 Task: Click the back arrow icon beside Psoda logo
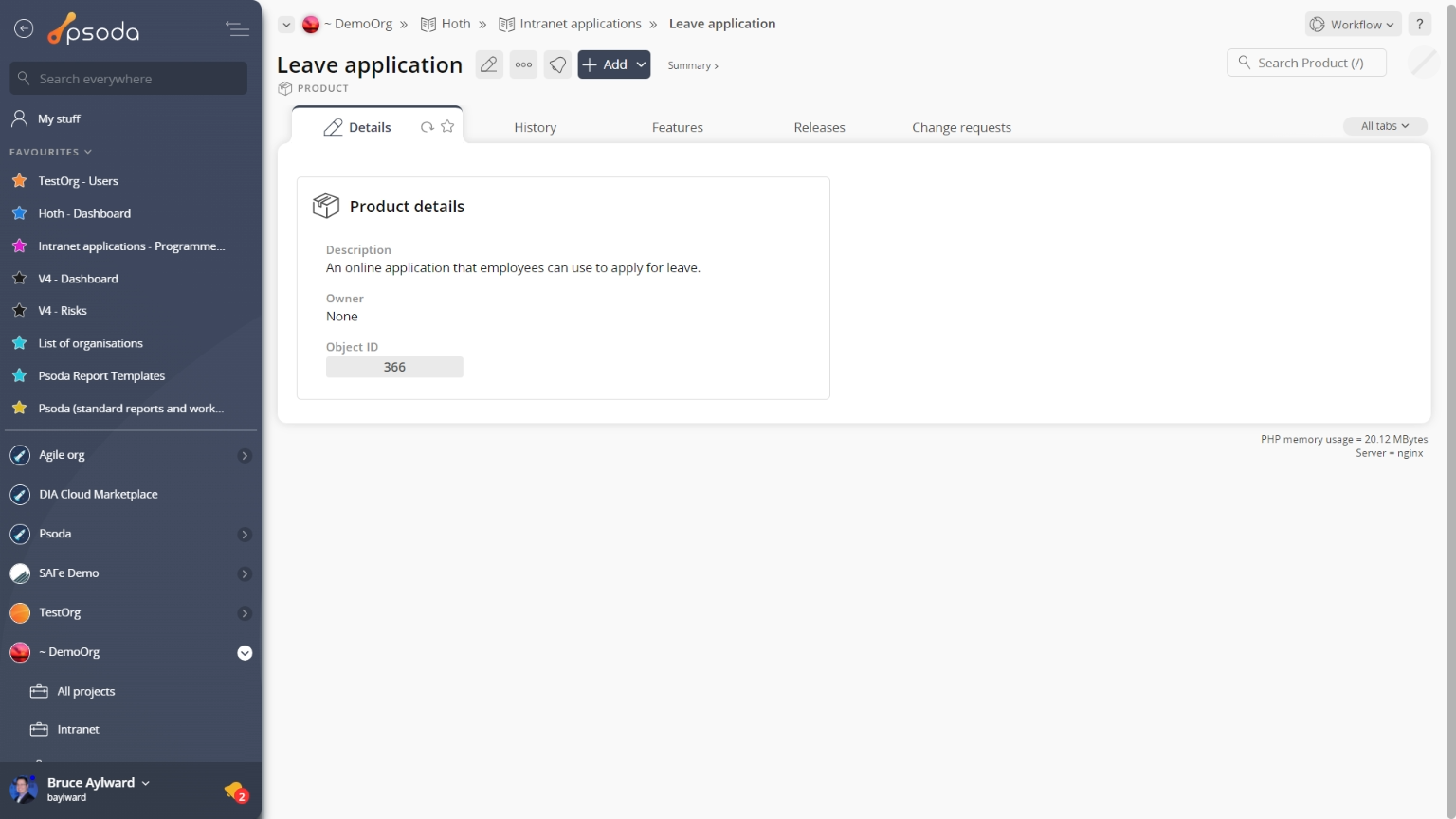(24, 29)
